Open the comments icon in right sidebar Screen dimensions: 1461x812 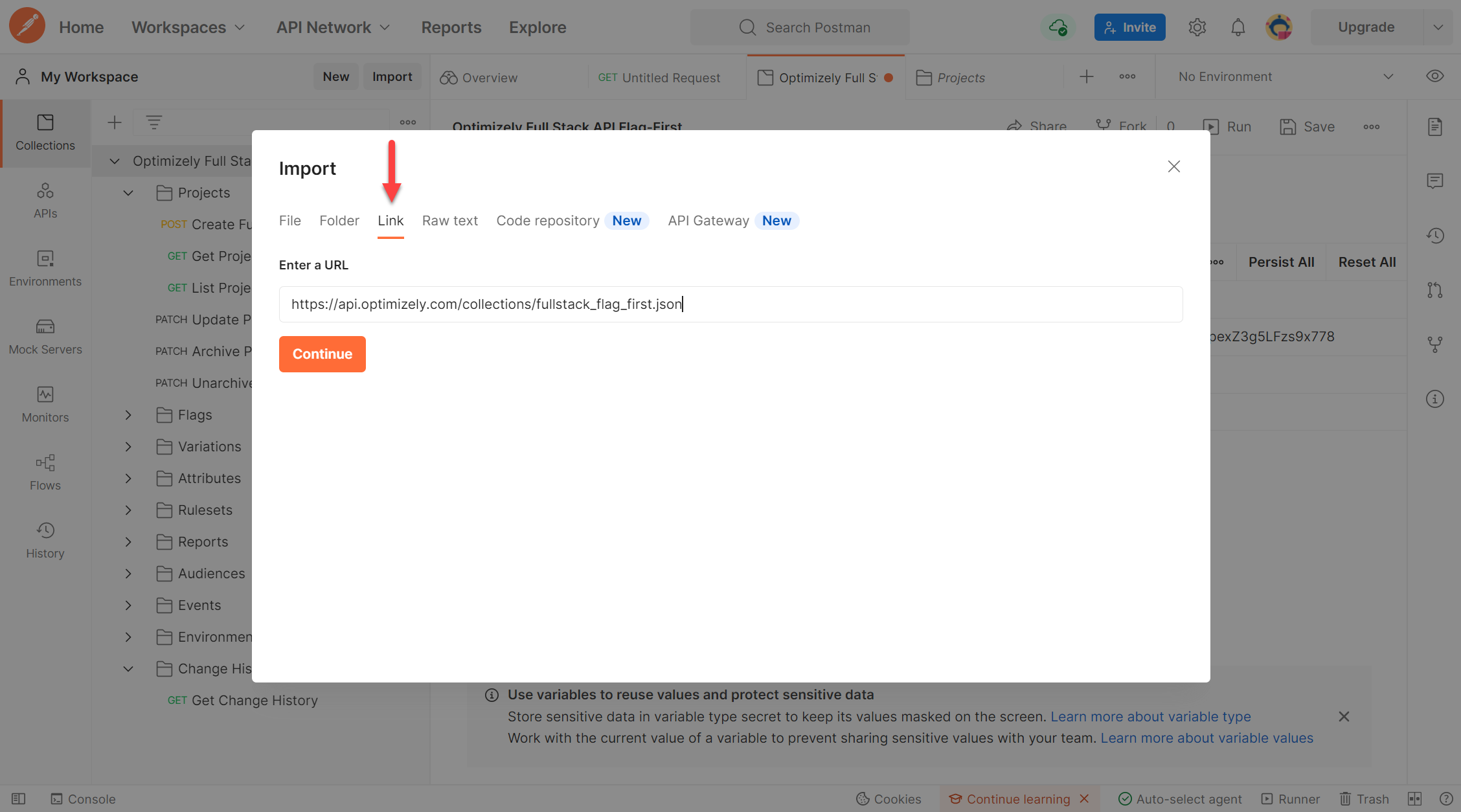coord(1434,181)
